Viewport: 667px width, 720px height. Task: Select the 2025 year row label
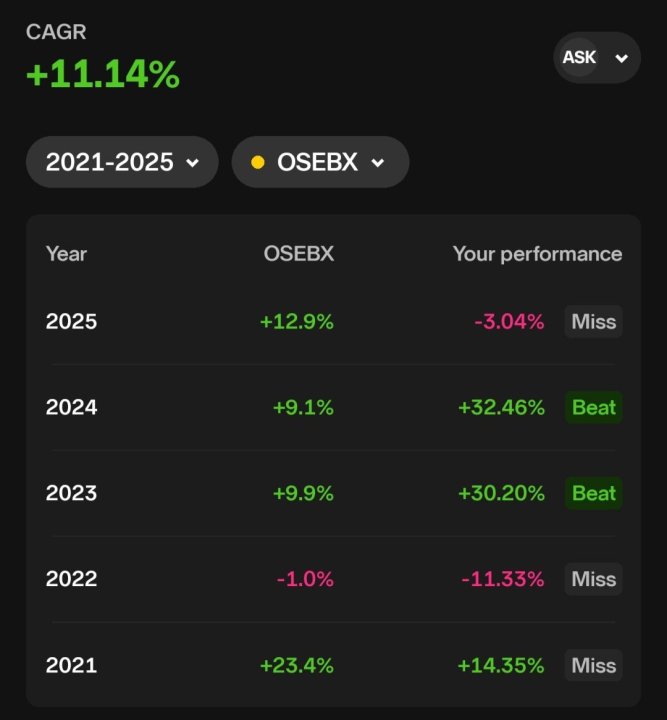coord(72,322)
